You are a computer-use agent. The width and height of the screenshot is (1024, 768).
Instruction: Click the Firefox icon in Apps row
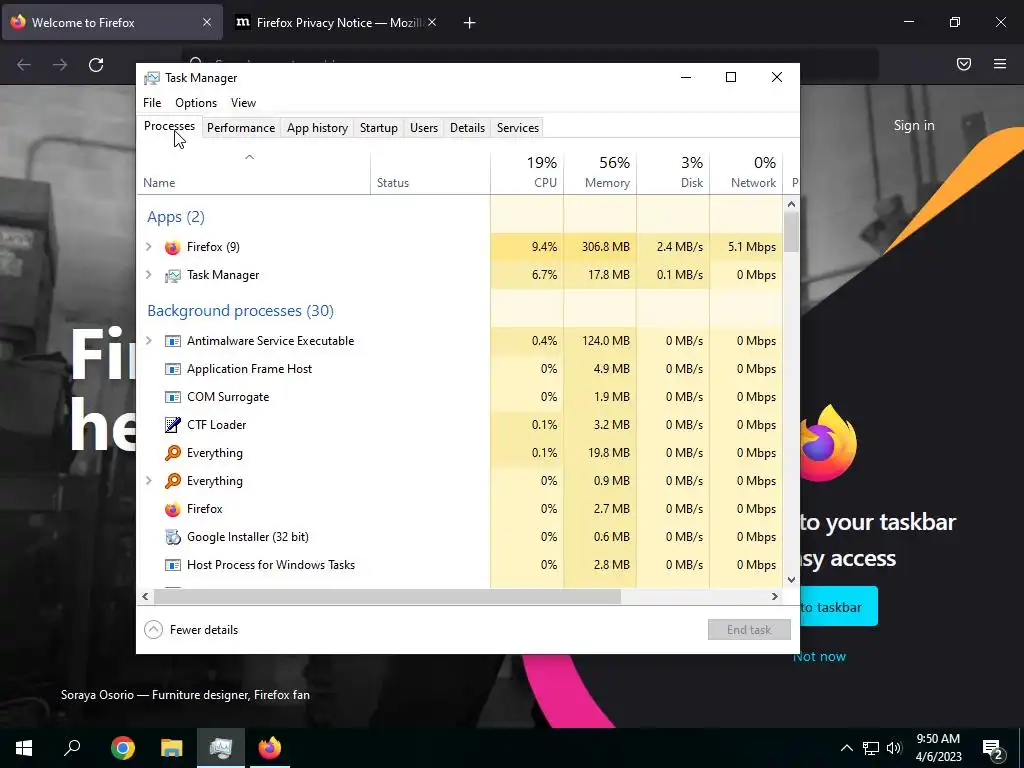click(x=172, y=248)
